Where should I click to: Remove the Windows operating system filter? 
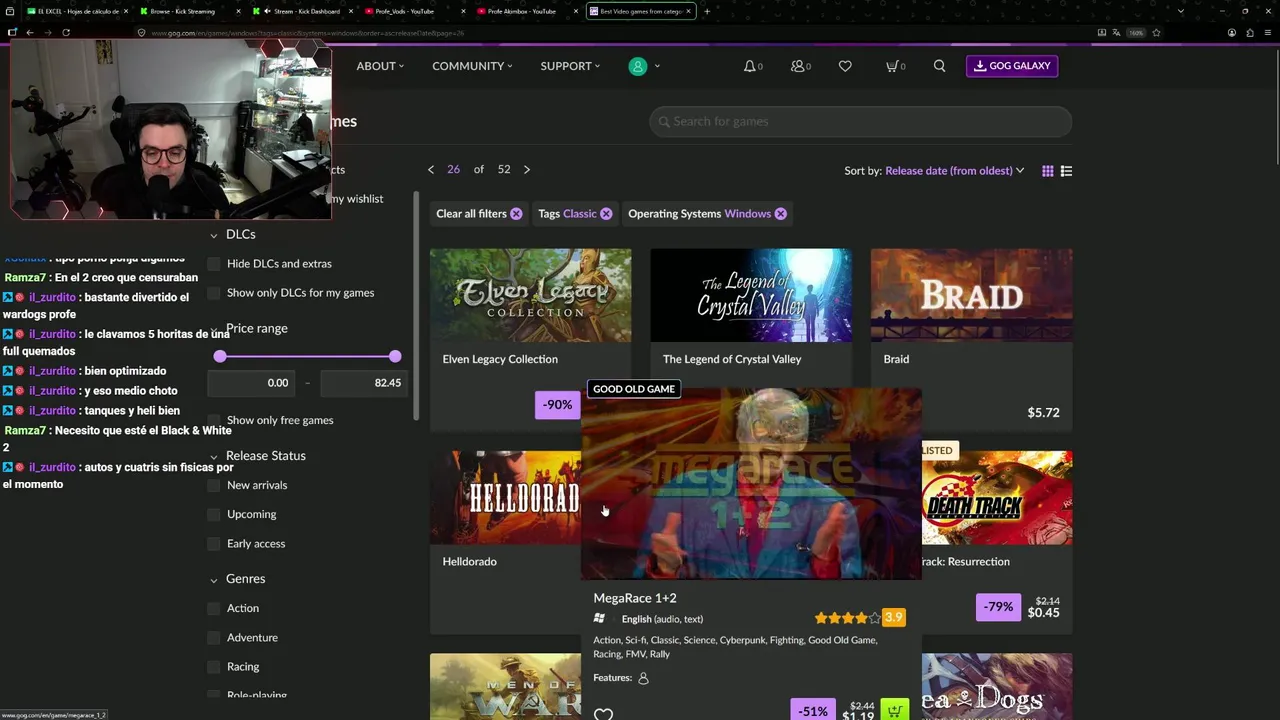tap(781, 214)
